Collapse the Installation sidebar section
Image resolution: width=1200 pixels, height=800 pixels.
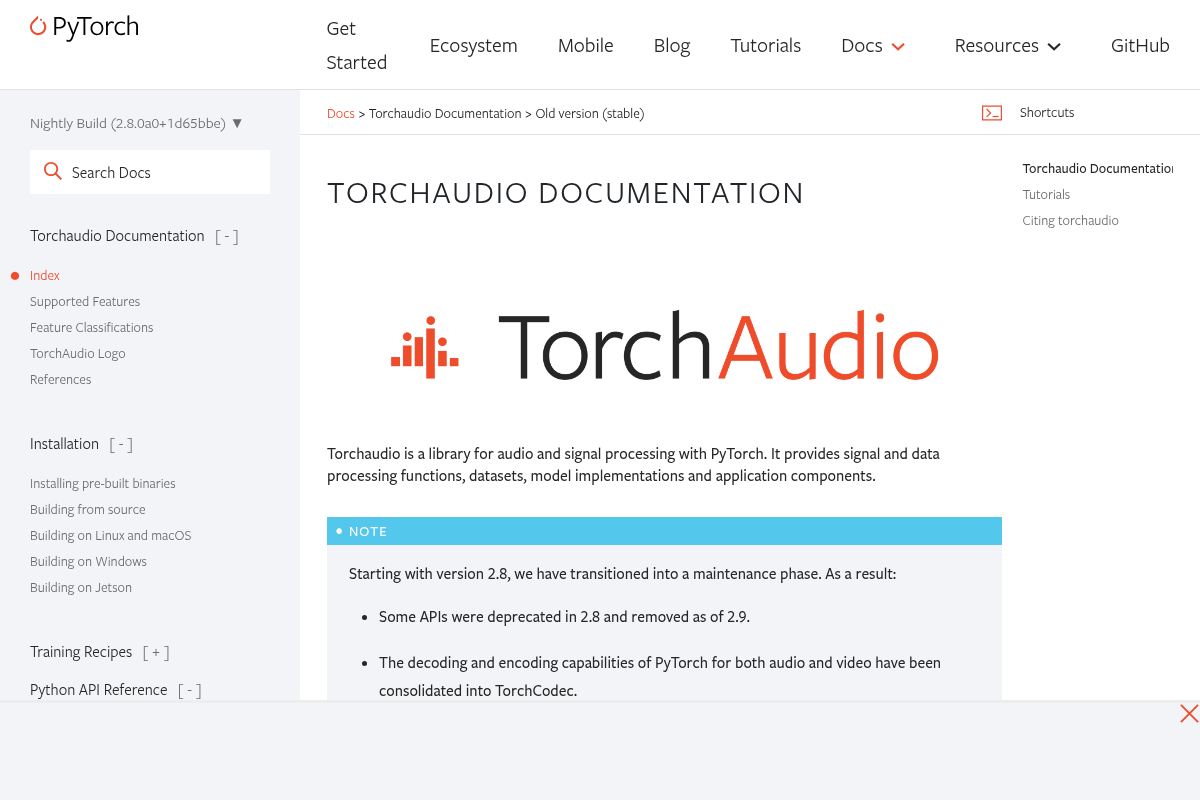(x=121, y=445)
